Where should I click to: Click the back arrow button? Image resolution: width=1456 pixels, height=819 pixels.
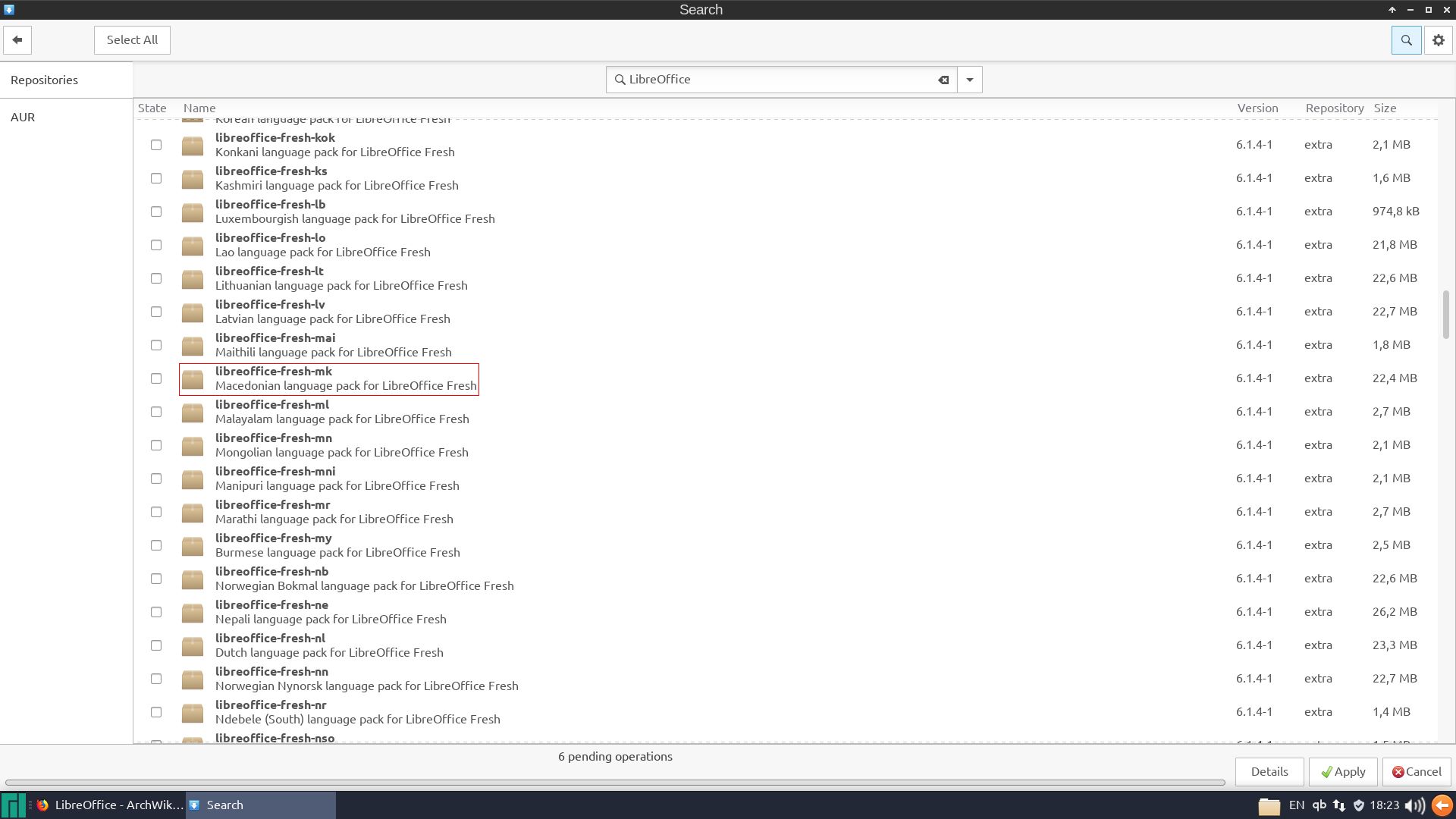pyautogui.click(x=17, y=40)
